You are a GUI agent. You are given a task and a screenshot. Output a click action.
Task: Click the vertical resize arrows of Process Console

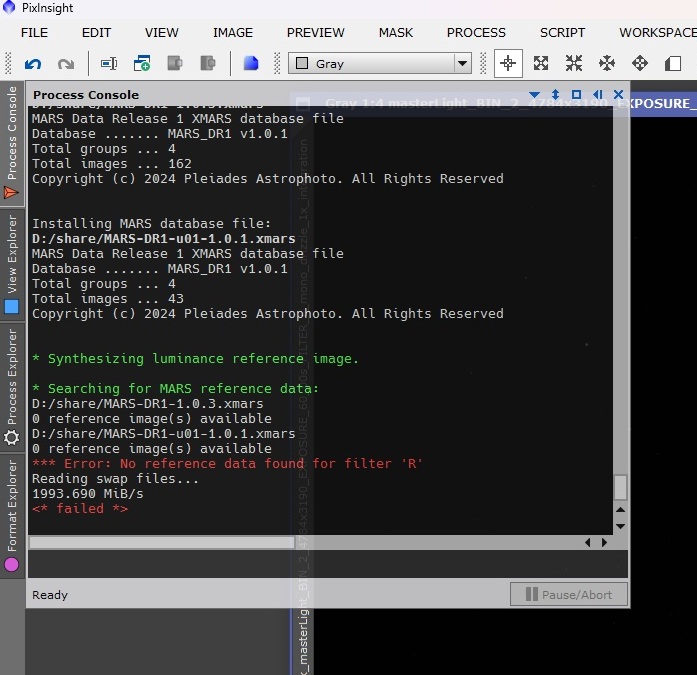coord(555,95)
